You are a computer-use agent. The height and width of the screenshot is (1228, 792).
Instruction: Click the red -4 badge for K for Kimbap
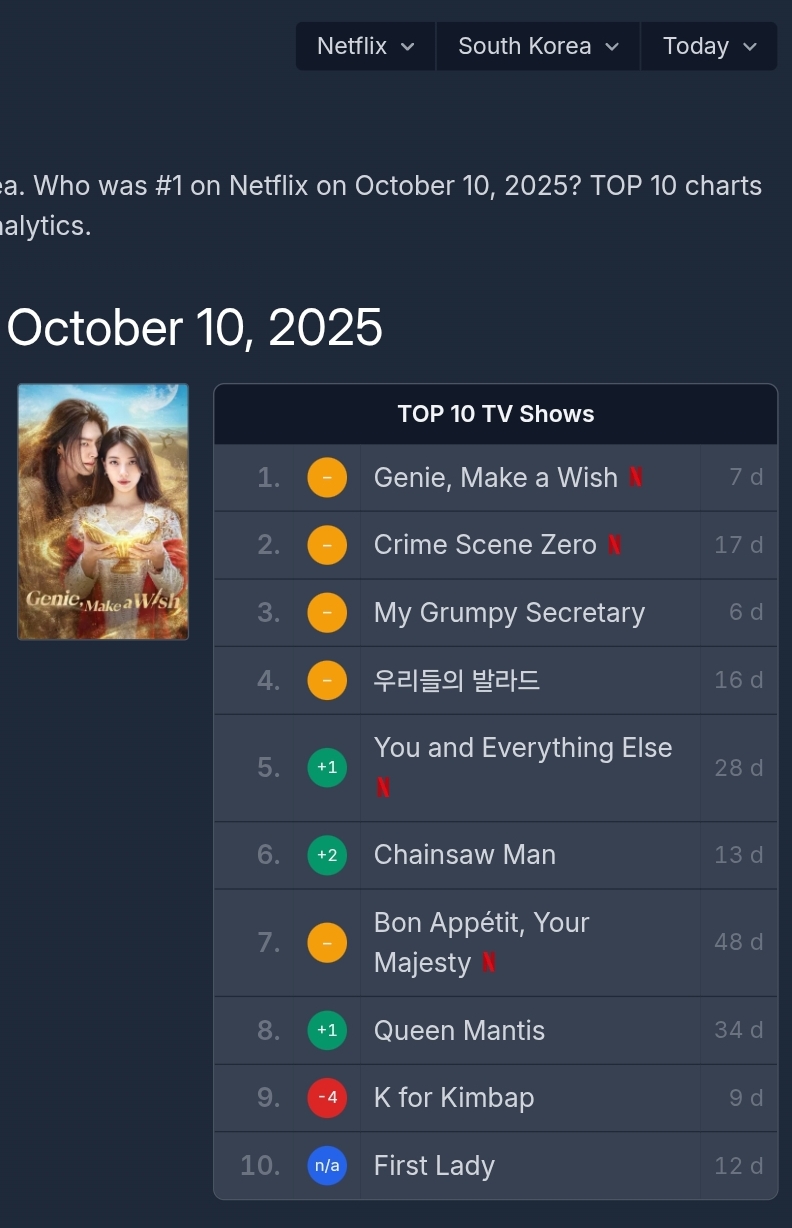[x=327, y=1098]
